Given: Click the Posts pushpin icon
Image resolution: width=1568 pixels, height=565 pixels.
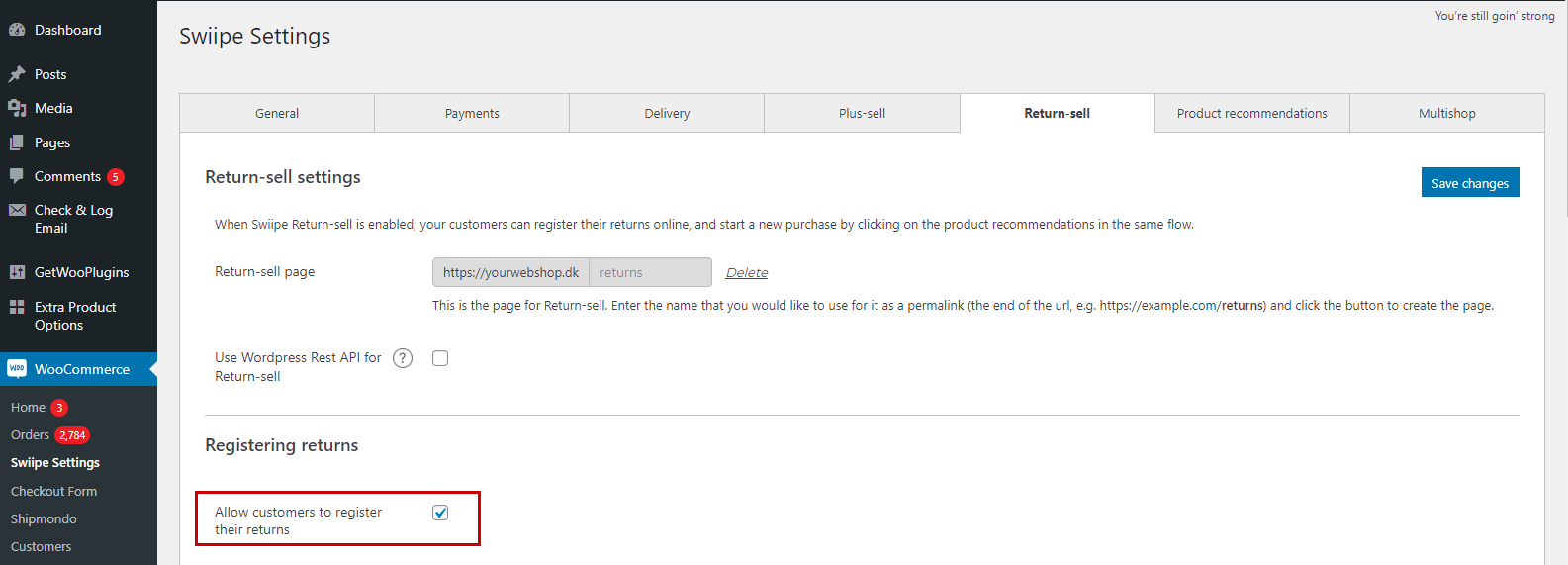Looking at the screenshot, I should point(17,74).
